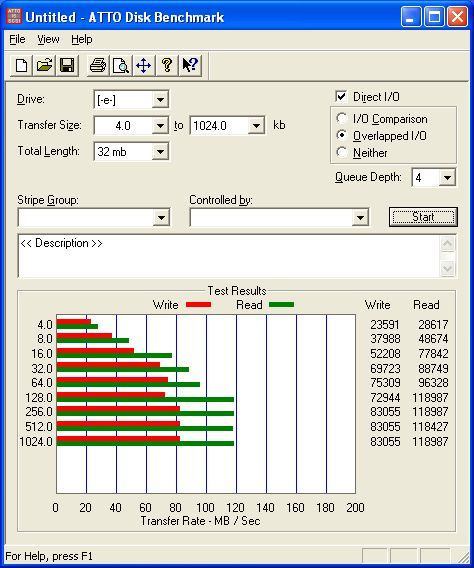Open a saved benchmark with the folder icon

click(x=44, y=66)
